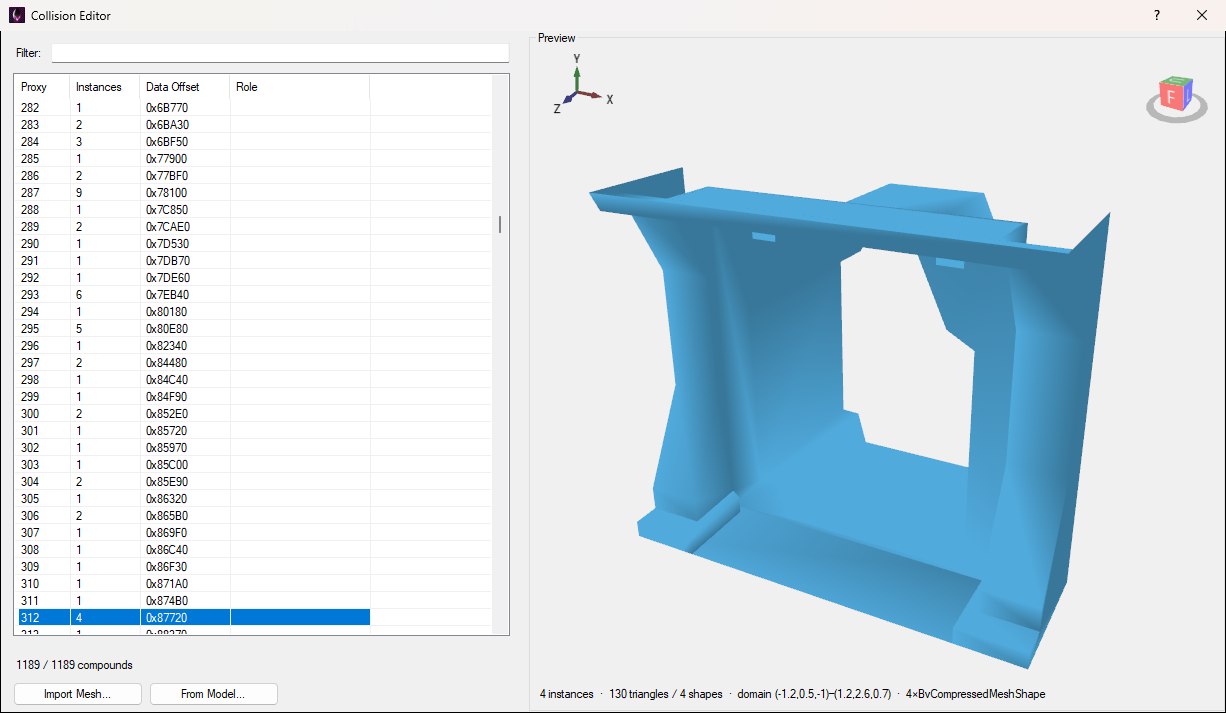Viewport: 1226px width, 713px height.
Task: Select proxy row 289
Action: click(x=194, y=226)
